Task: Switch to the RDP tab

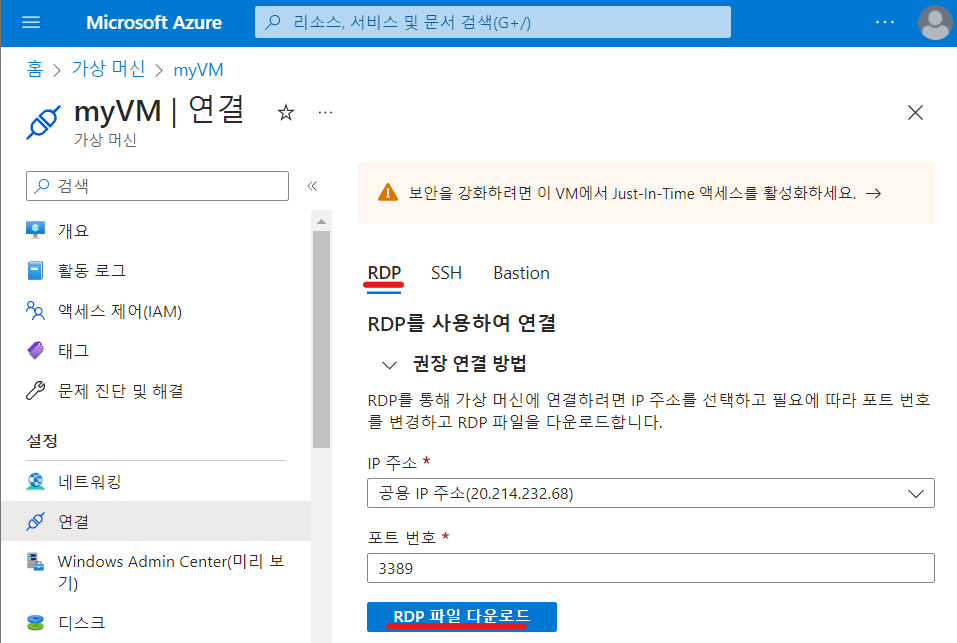Action: (x=384, y=273)
